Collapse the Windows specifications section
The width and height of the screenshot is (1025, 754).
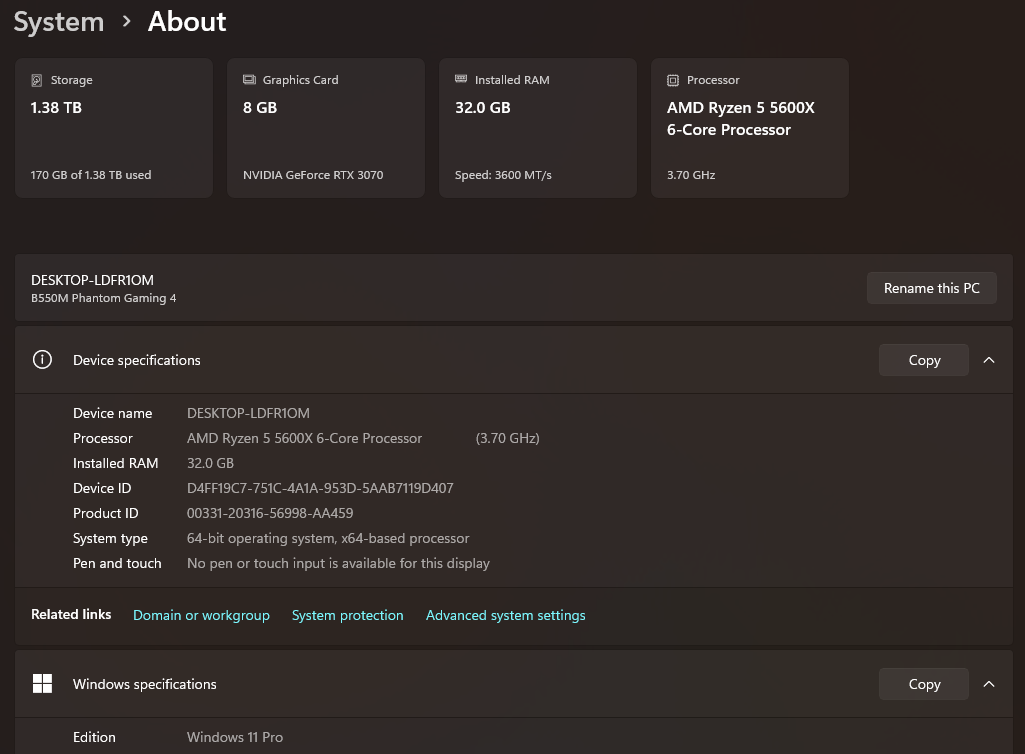(x=989, y=683)
